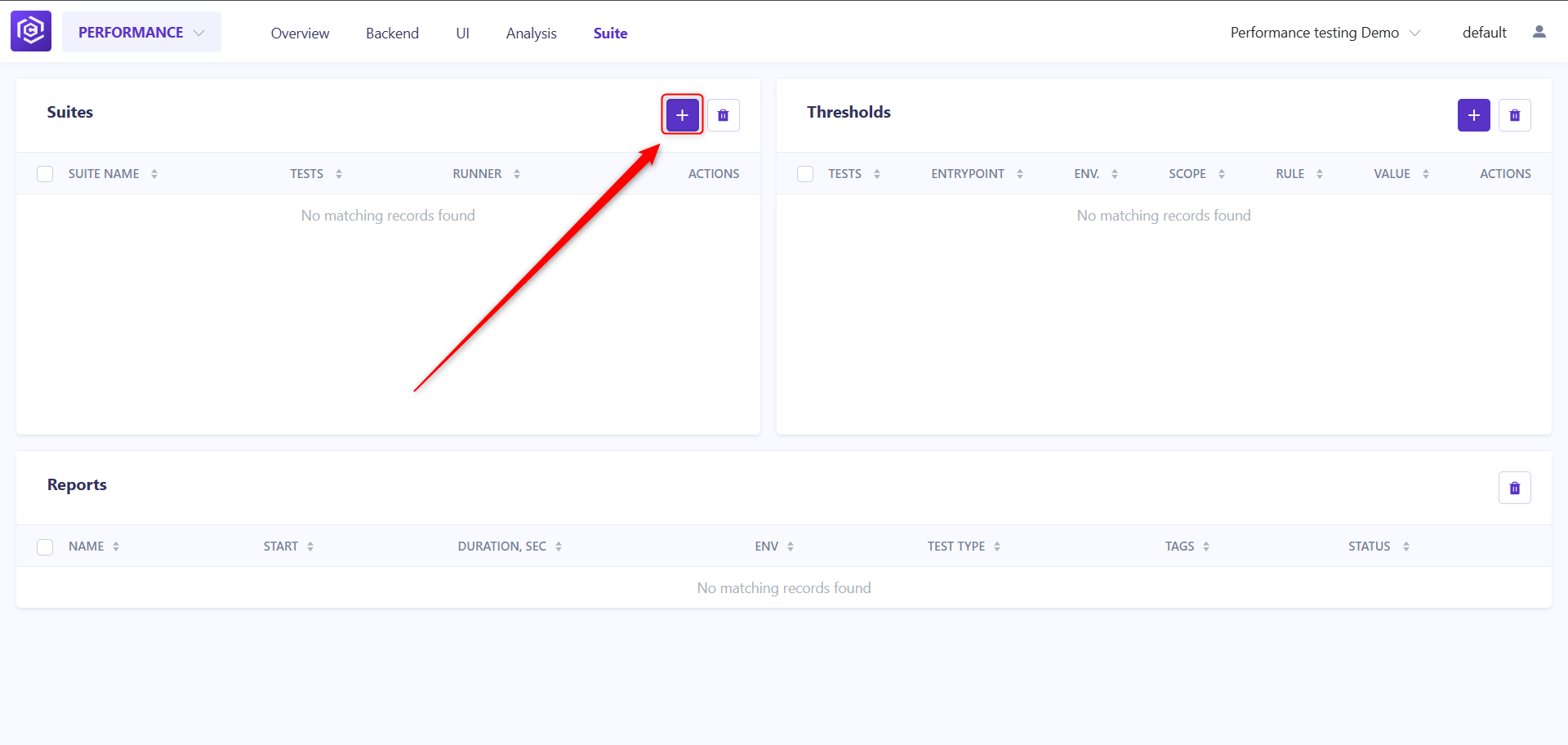
Task: Add a new threshold with plus button
Action: point(1473,115)
